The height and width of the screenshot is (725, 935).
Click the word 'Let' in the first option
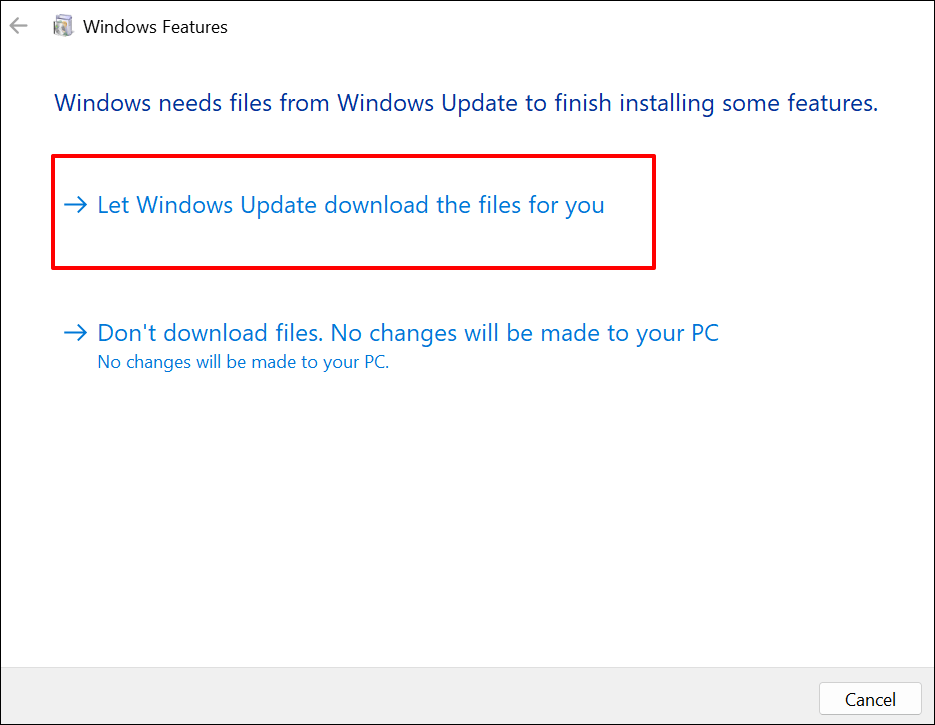pyautogui.click(x=113, y=205)
